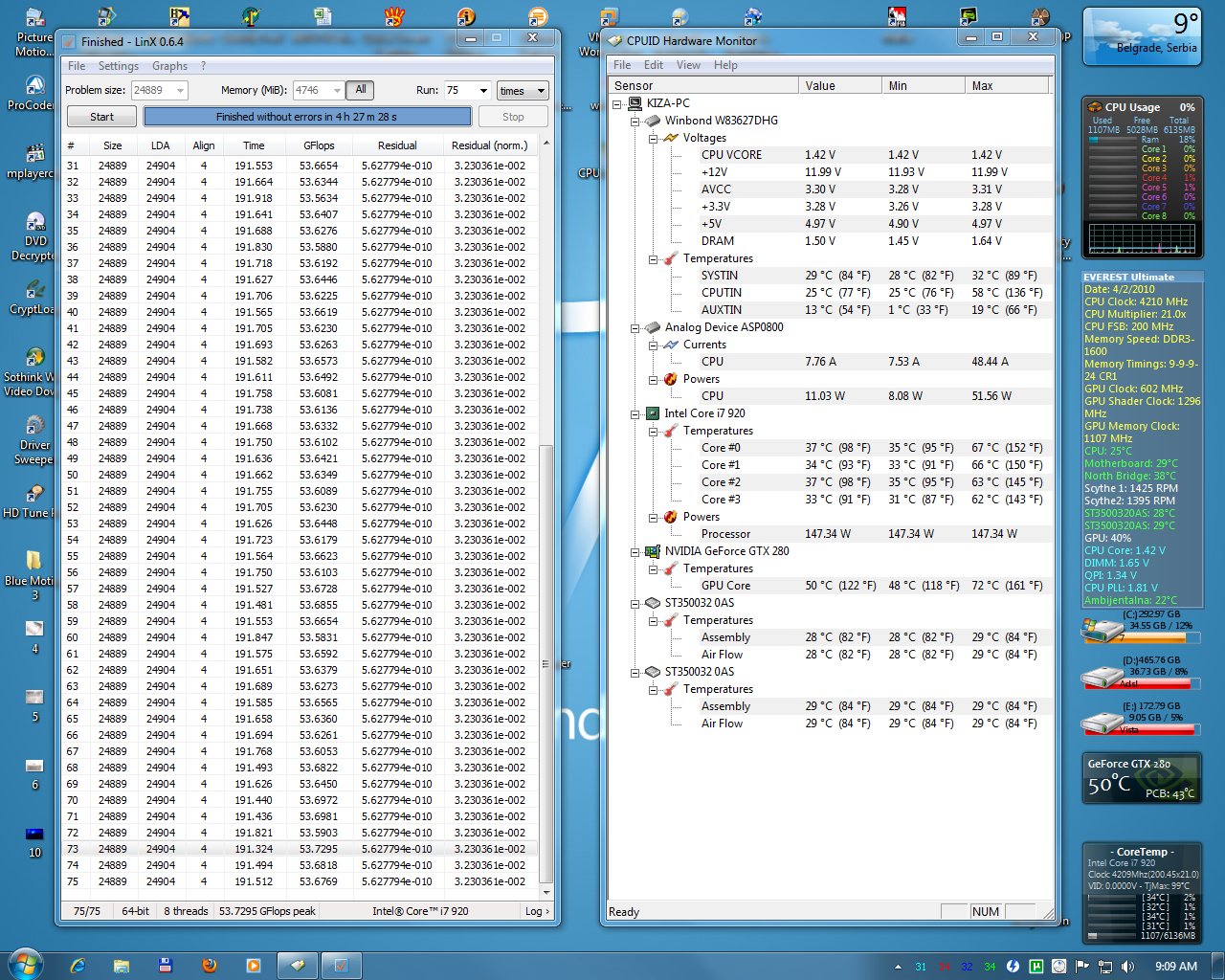
Task: Open LinX File menu
Action: pos(77,66)
